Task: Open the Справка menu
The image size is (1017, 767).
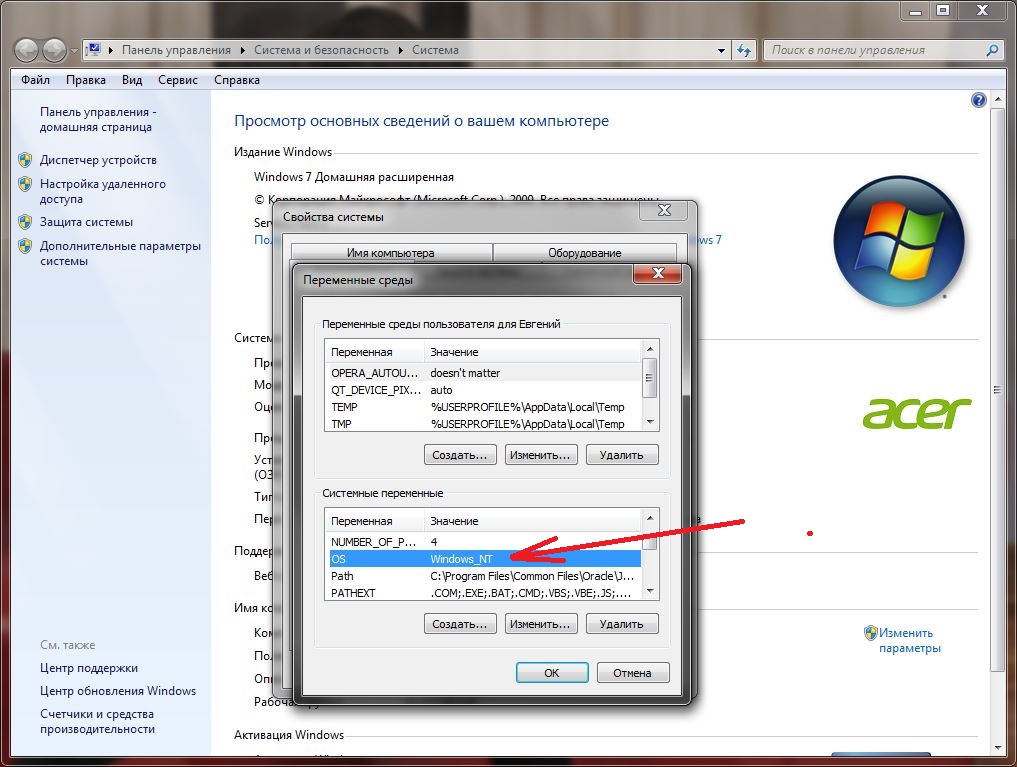Action: point(237,80)
